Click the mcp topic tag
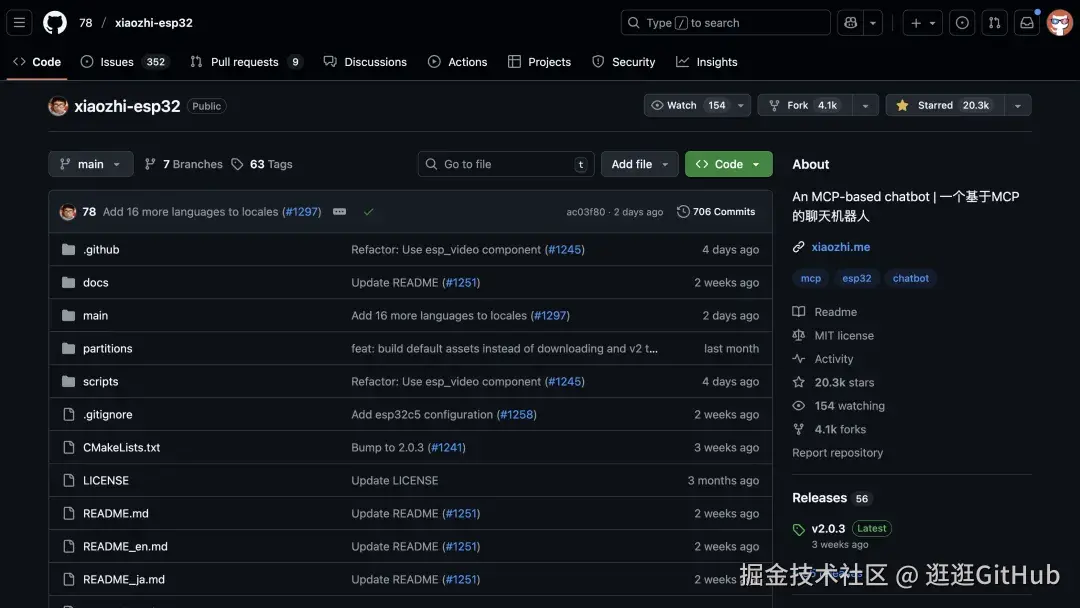The height and width of the screenshot is (608, 1080). (x=811, y=278)
